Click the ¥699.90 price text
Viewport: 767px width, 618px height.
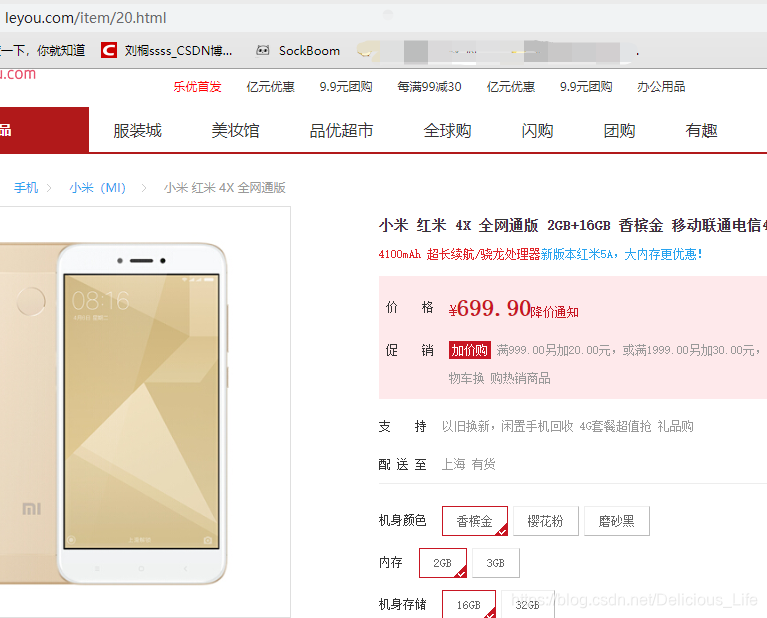point(490,308)
